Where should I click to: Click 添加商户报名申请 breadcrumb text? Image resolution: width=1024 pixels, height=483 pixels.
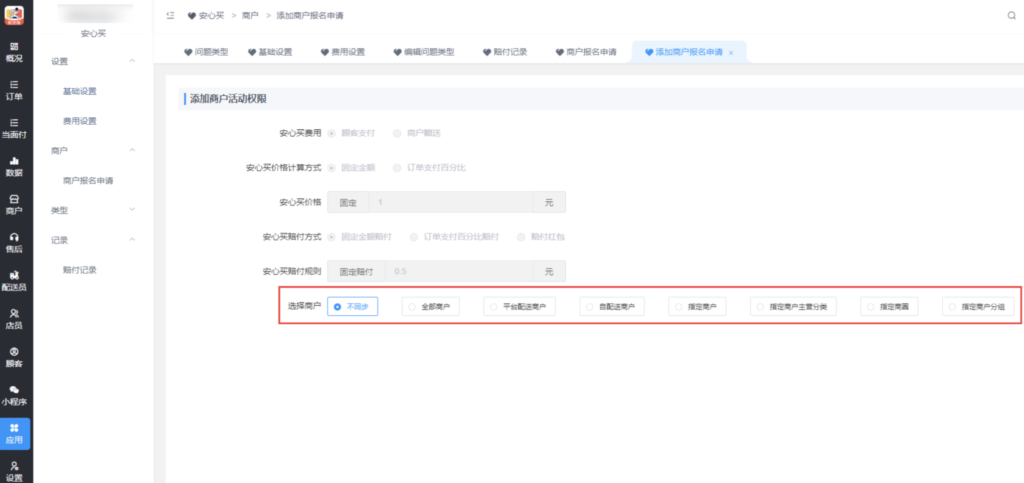pyautogui.click(x=310, y=16)
